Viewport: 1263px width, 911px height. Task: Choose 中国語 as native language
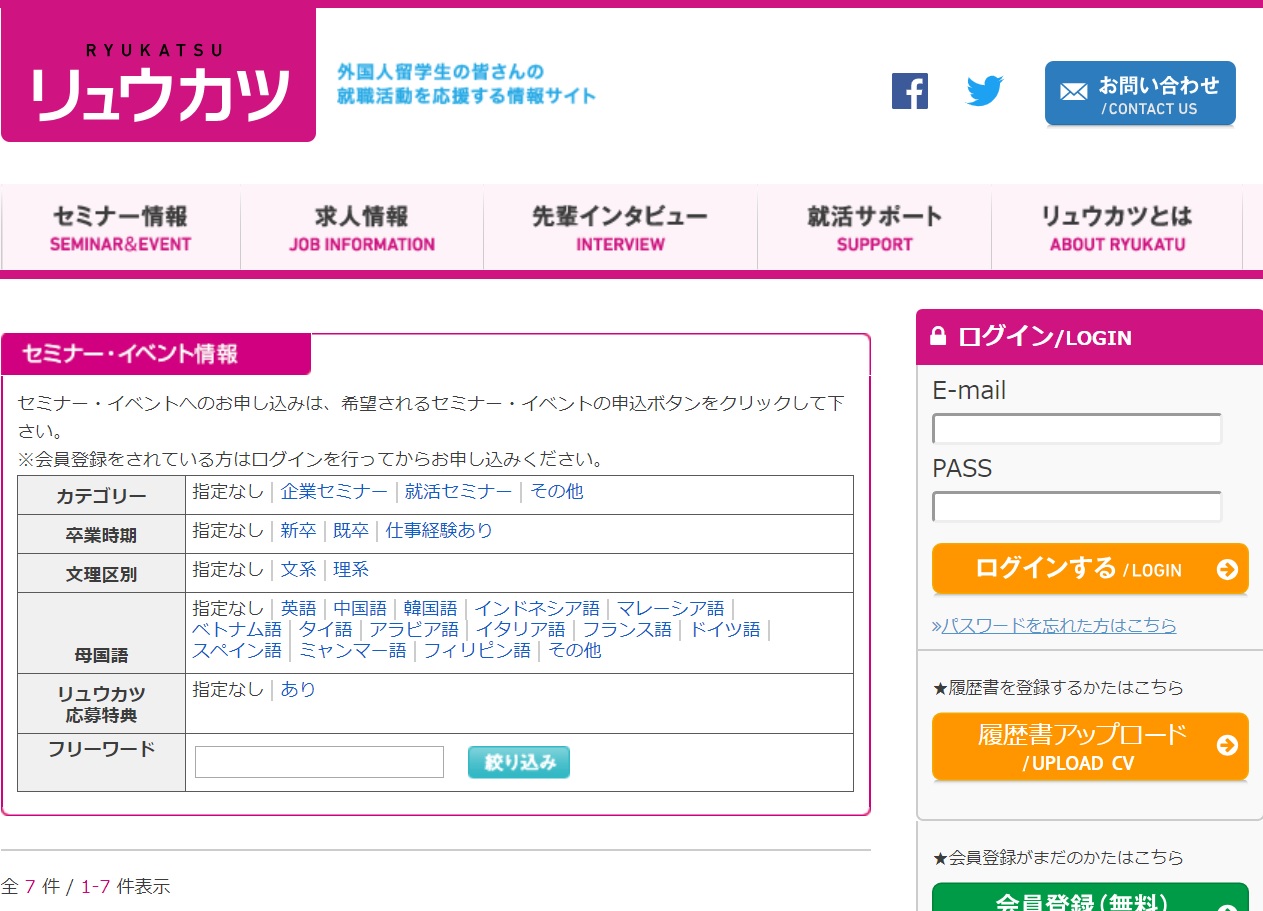tap(360, 609)
